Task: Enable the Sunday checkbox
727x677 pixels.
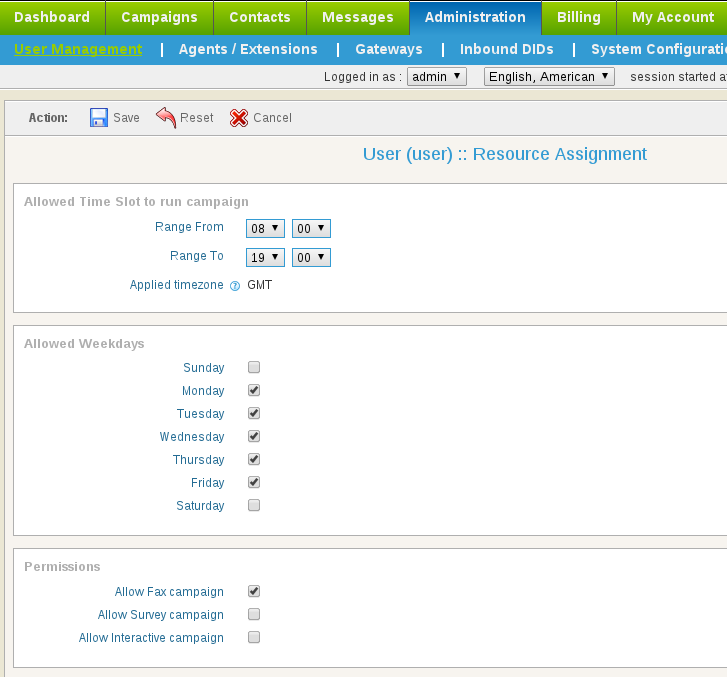Action: point(254,367)
